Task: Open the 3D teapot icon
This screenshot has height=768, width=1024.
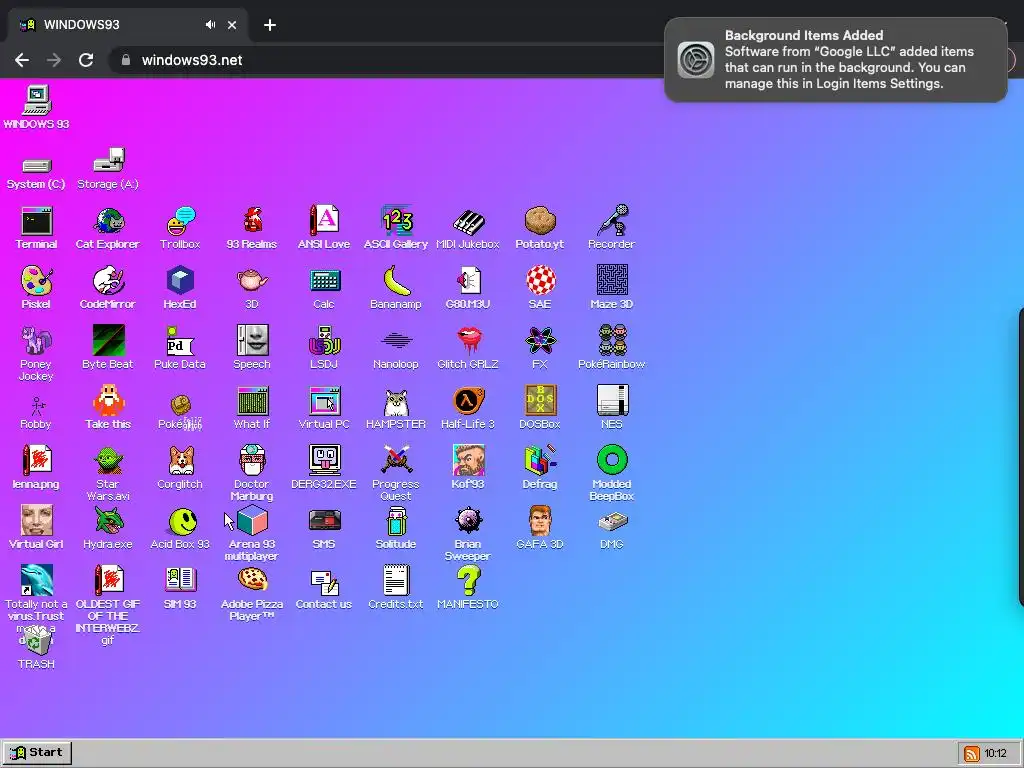Action: [x=252, y=281]
